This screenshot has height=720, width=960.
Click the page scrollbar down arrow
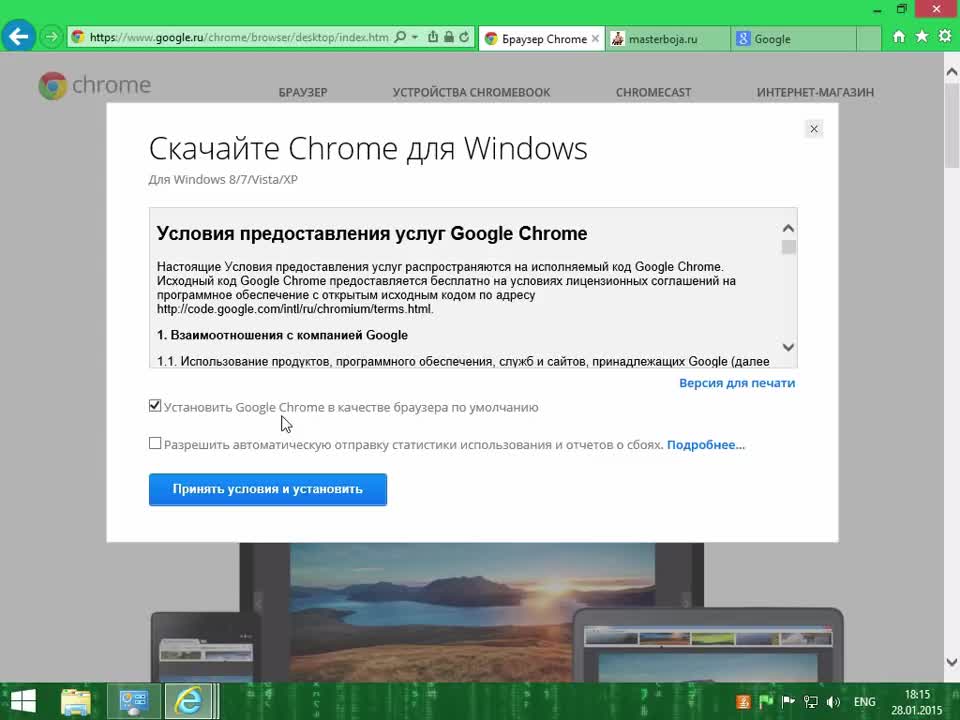click(951, 662)
